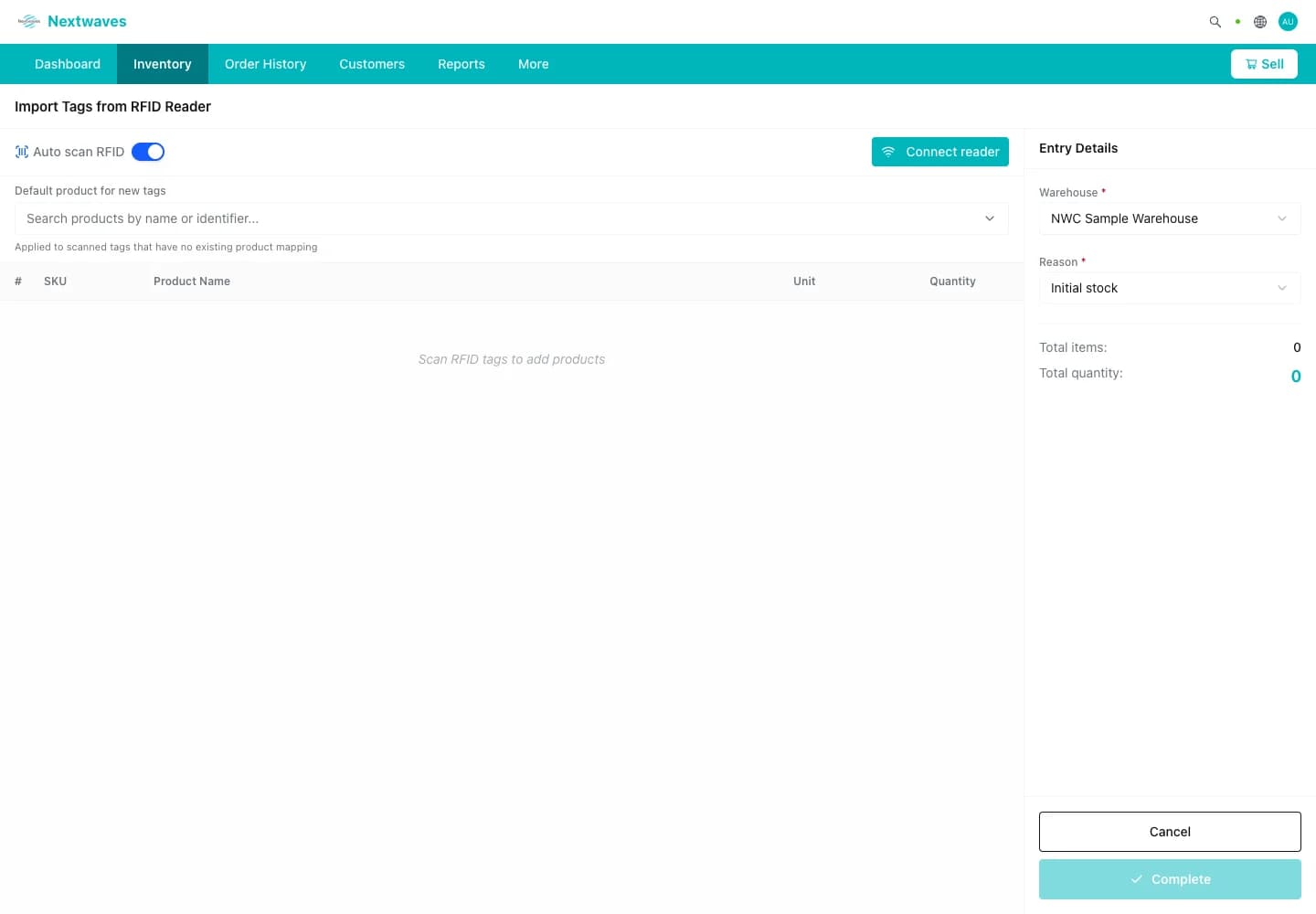
Task: Expand the default product search dropdown arrow
Action: pyautogui.click(x=990, y=218)
